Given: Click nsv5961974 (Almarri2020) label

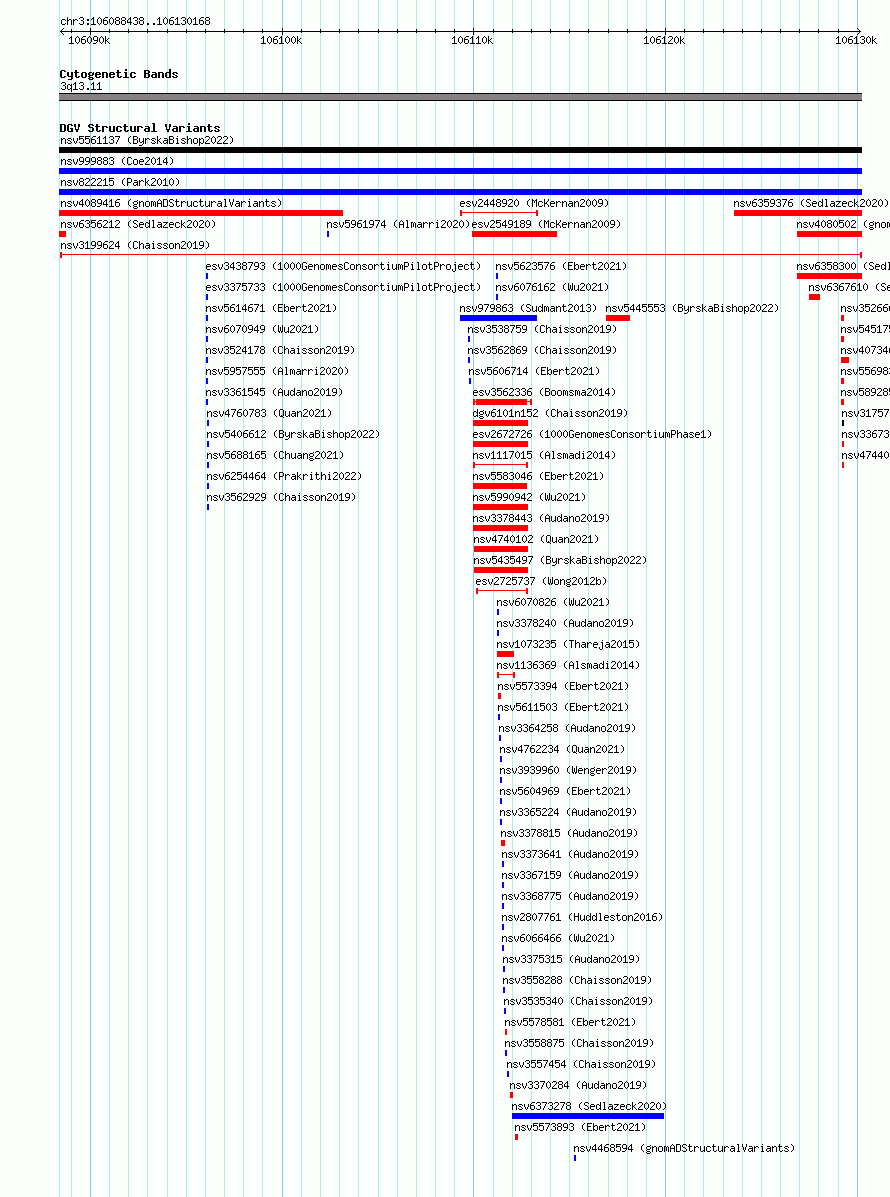Looking at the screenshot, I should [x=398, y=224].
